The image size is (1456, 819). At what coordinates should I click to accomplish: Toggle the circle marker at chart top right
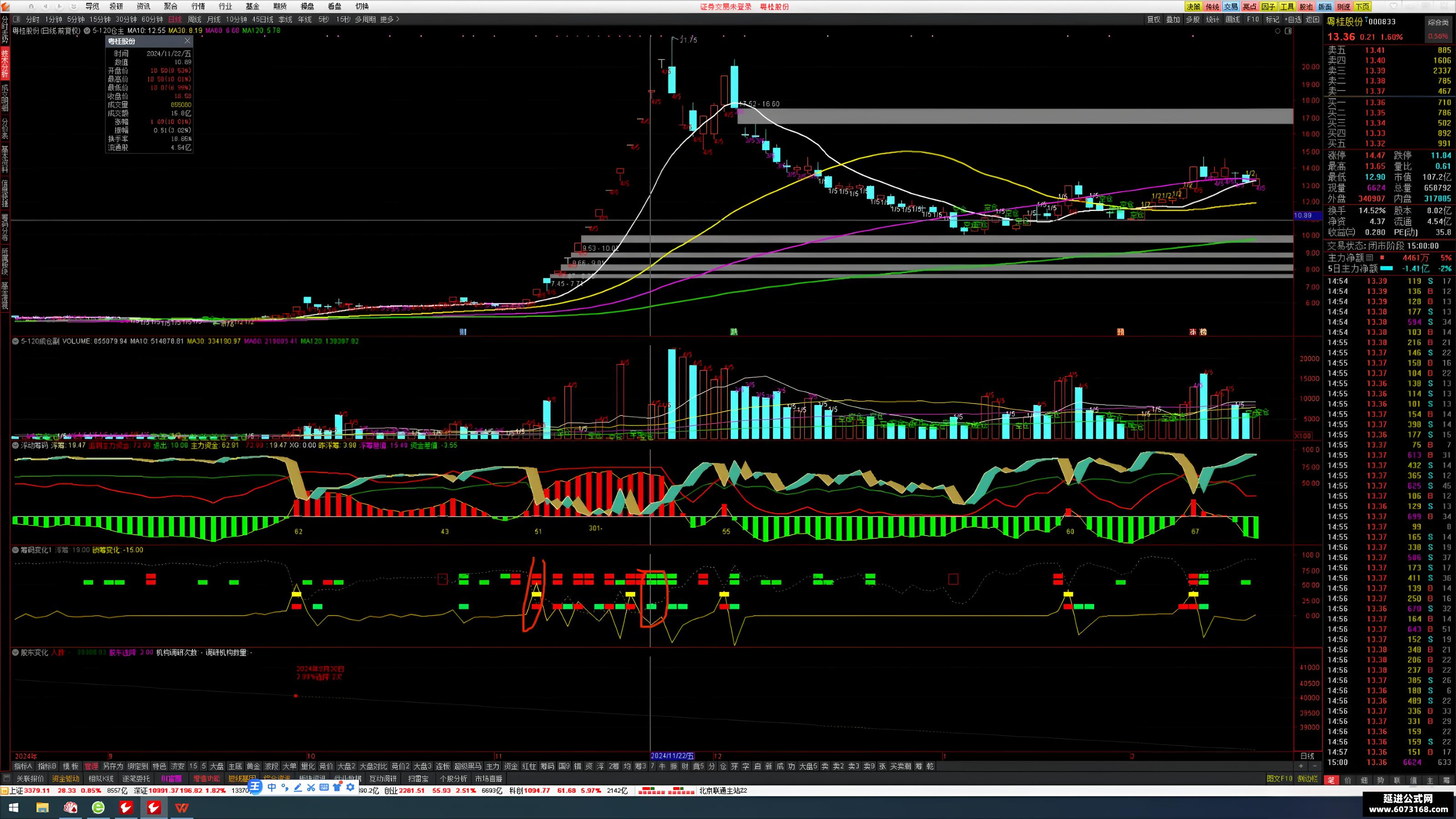point(1277,31)
